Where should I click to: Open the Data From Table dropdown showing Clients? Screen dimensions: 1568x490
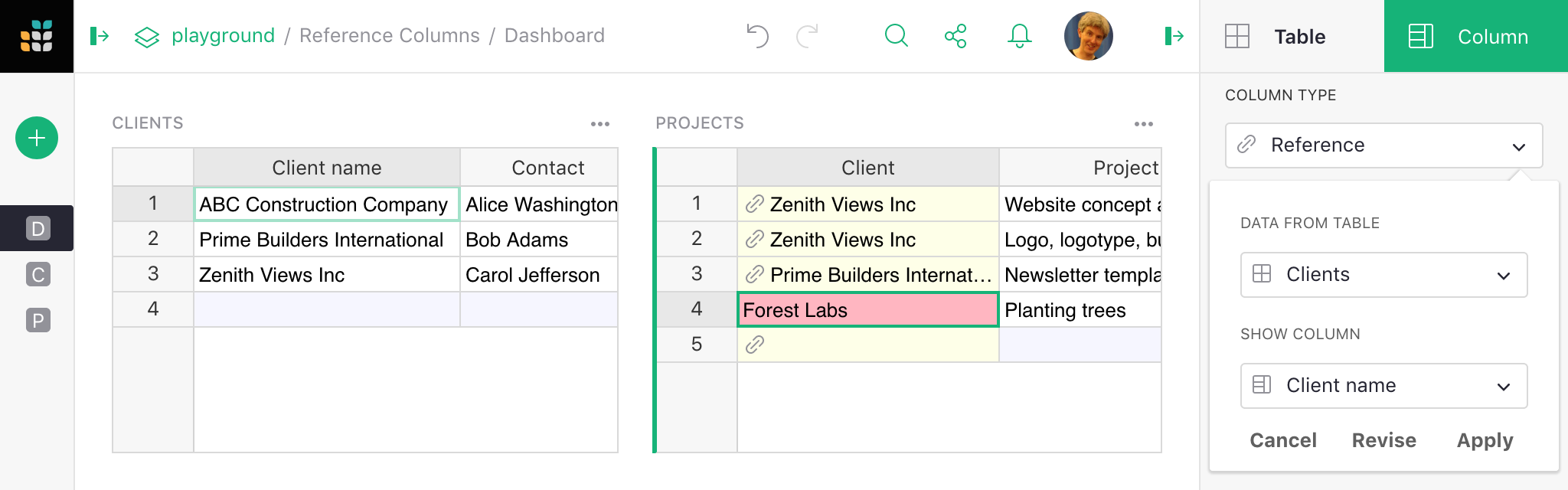[x=1383, y=275]
